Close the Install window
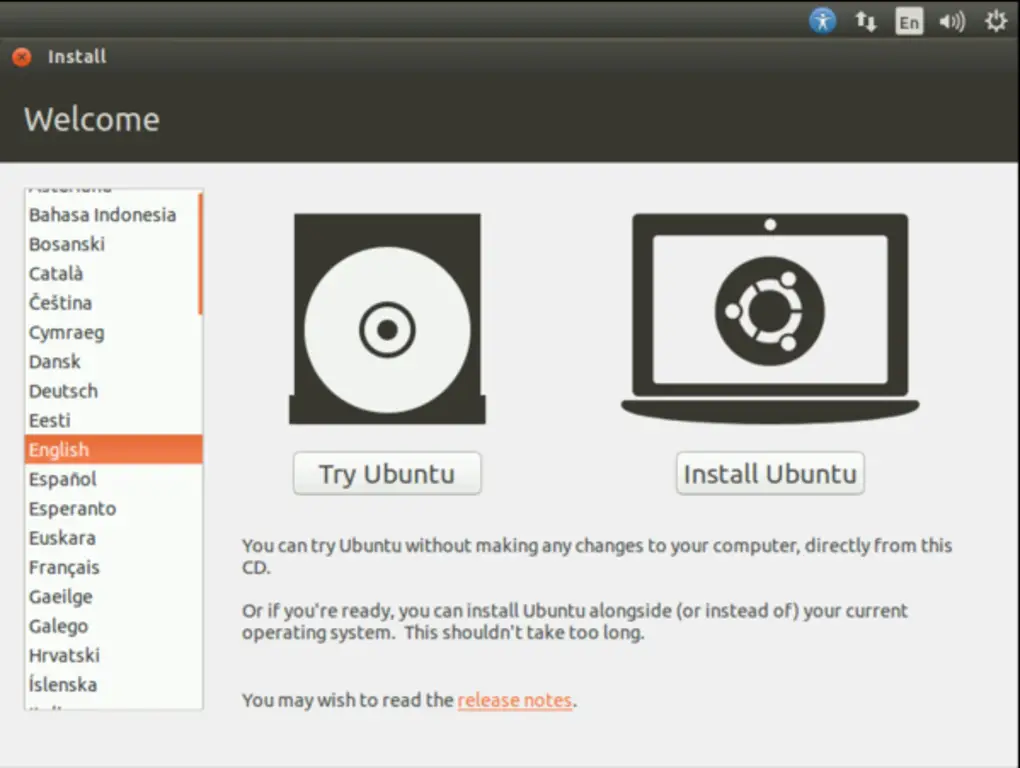1020x768 pixels. click(19, 57)
